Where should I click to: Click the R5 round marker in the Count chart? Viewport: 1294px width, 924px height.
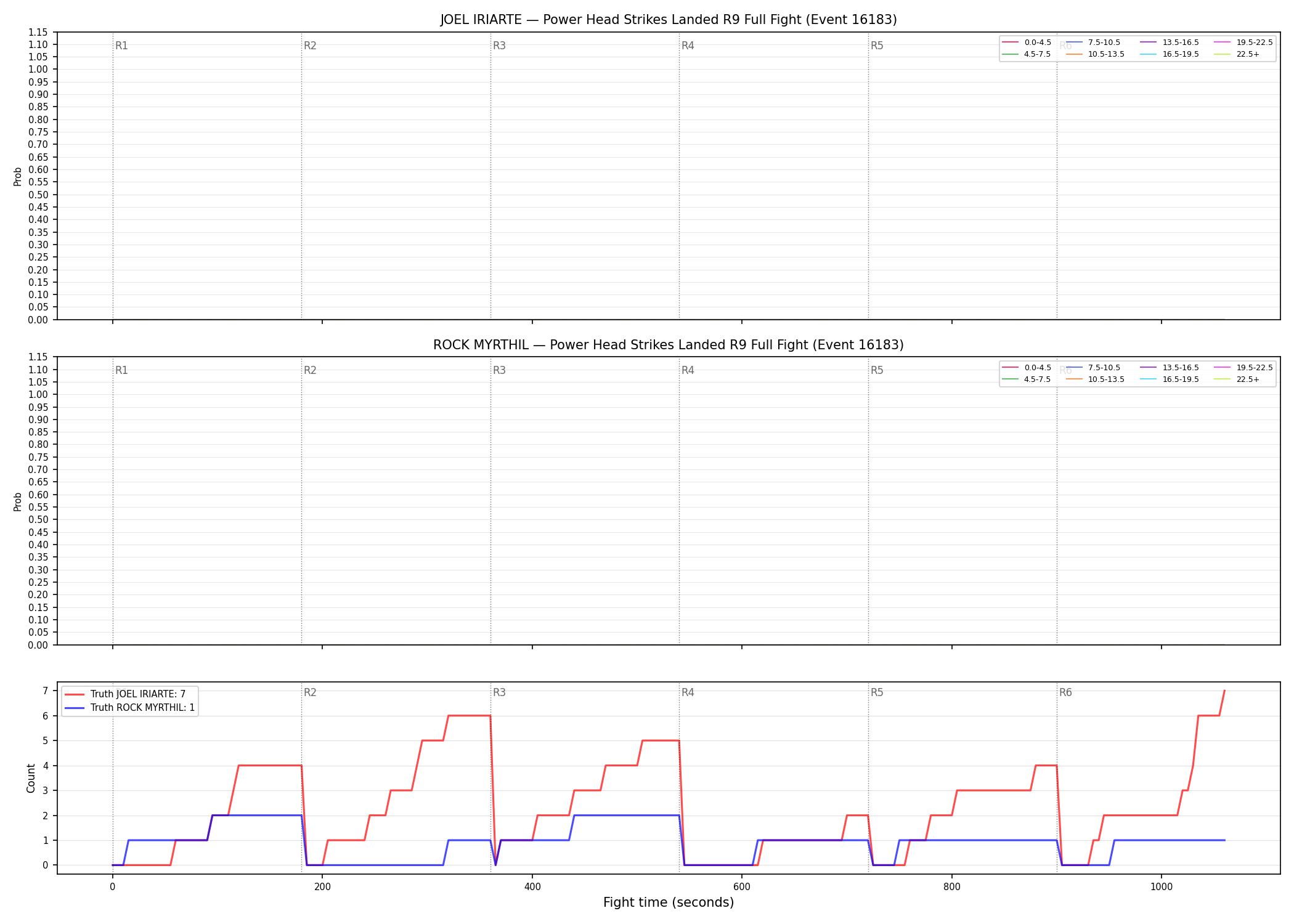[877, 692]
